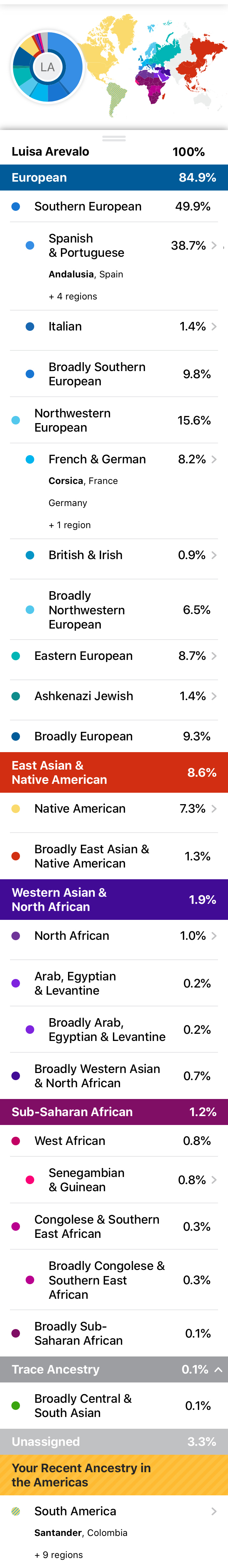Open Ashkenazi Jewish chevron arrow
This screenshot has width=228, height=1568.
click(214, 696)
